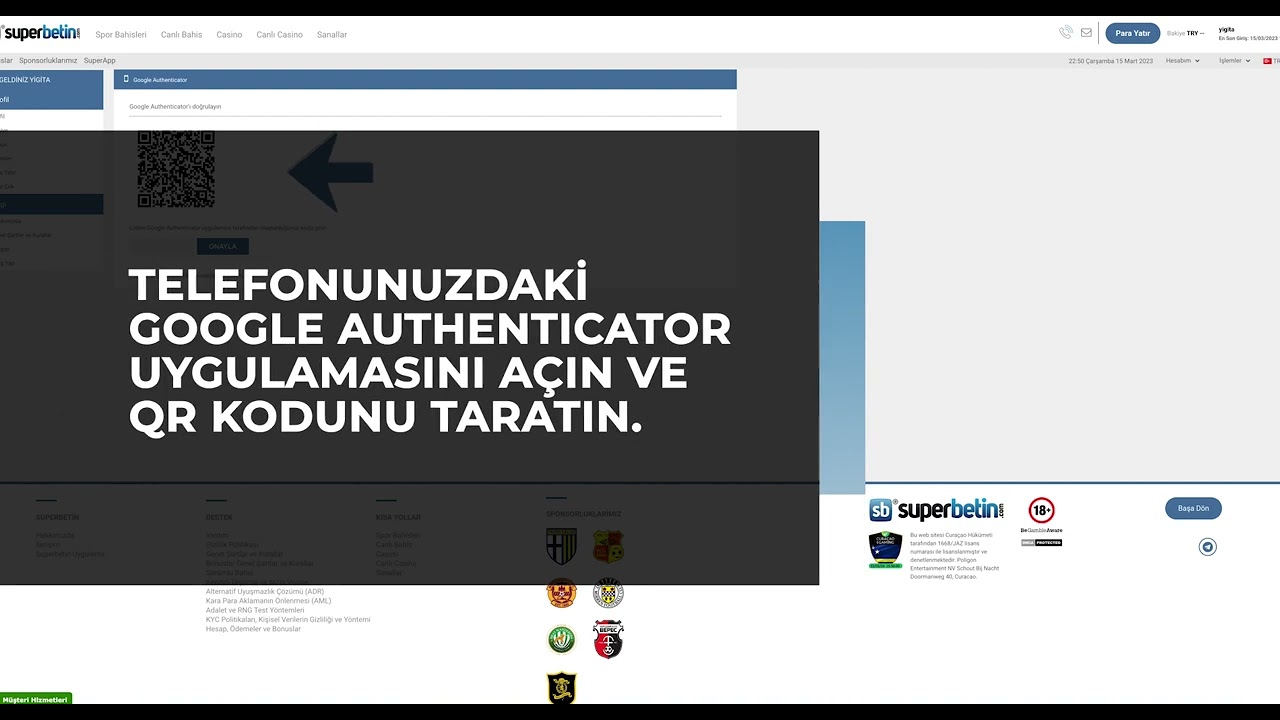Click the Turkish flag language icon
This screenshot has height=720, width=1280.
[1267, 61]
